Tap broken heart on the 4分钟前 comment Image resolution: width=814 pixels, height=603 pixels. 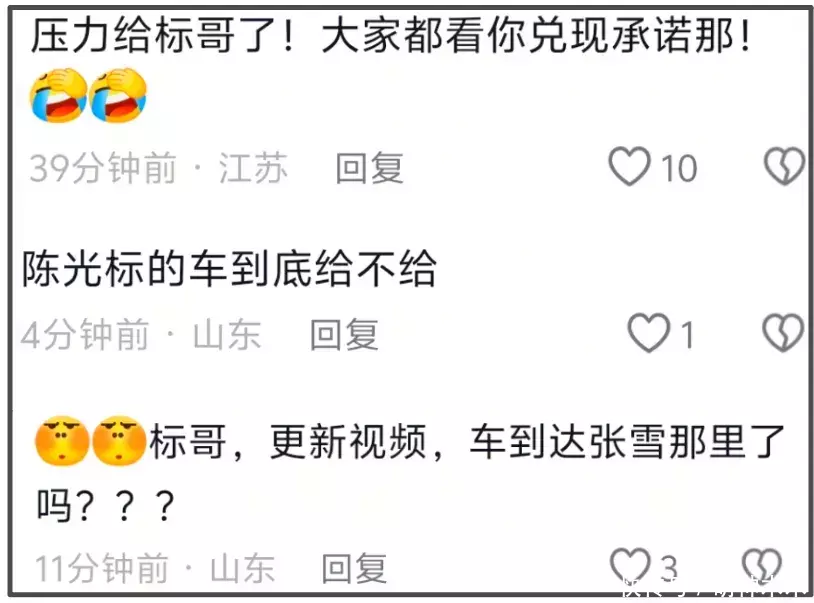click(x=783, y=333)
